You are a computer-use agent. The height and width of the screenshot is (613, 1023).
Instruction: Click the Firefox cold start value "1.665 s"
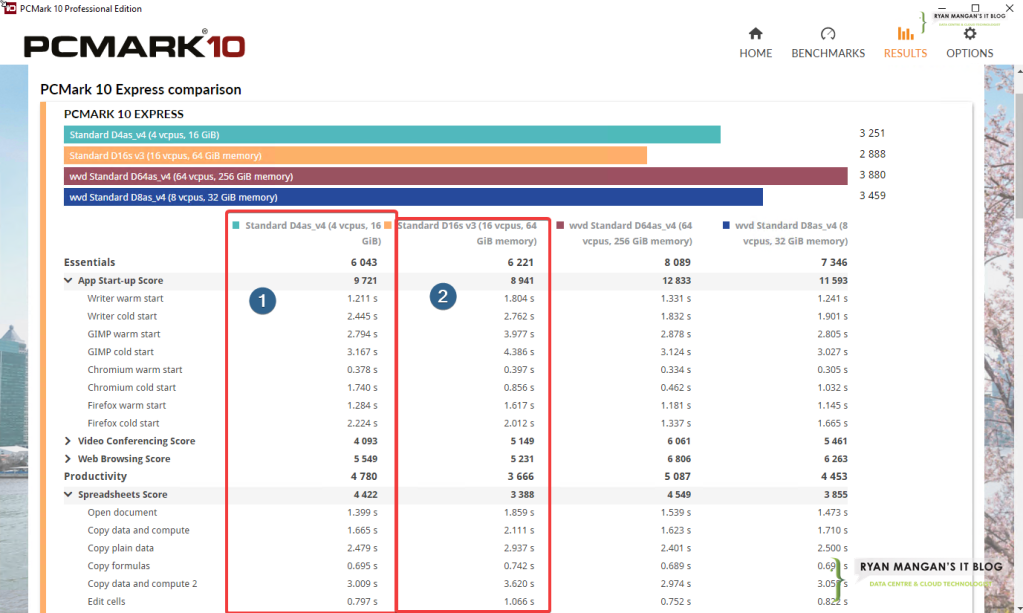[x=832, y=423]
